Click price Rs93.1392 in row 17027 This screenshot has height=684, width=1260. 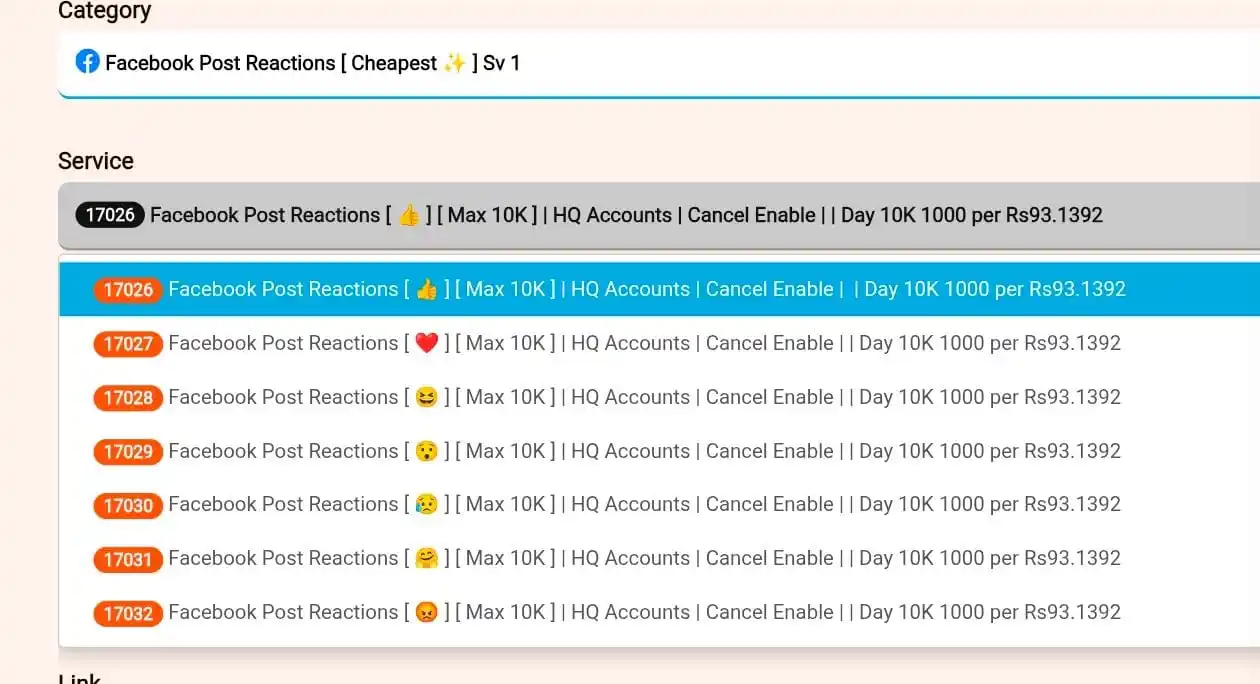pyautogui.click(x=1072, y=343)
